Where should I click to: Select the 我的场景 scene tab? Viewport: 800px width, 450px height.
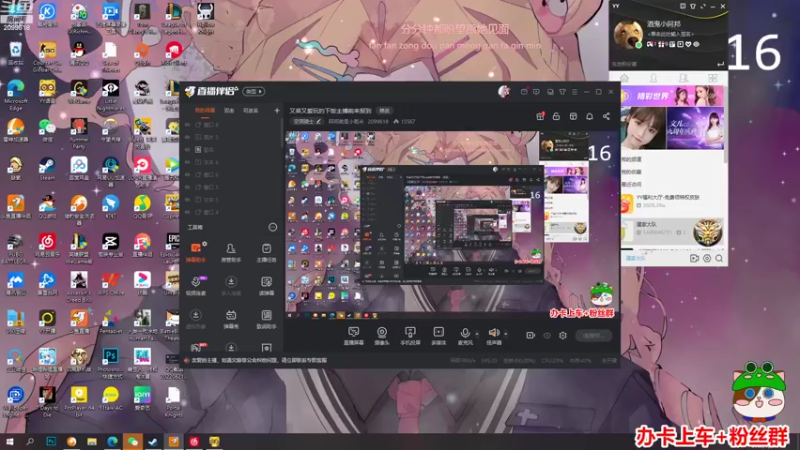pos(205,110)
